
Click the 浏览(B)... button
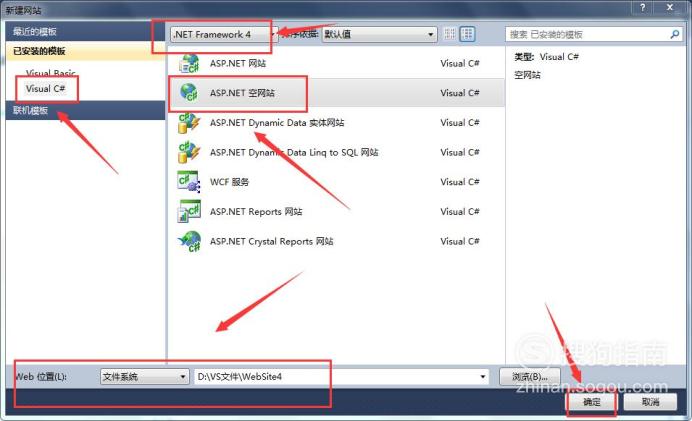pyautogui.click(x=530, y=376)
